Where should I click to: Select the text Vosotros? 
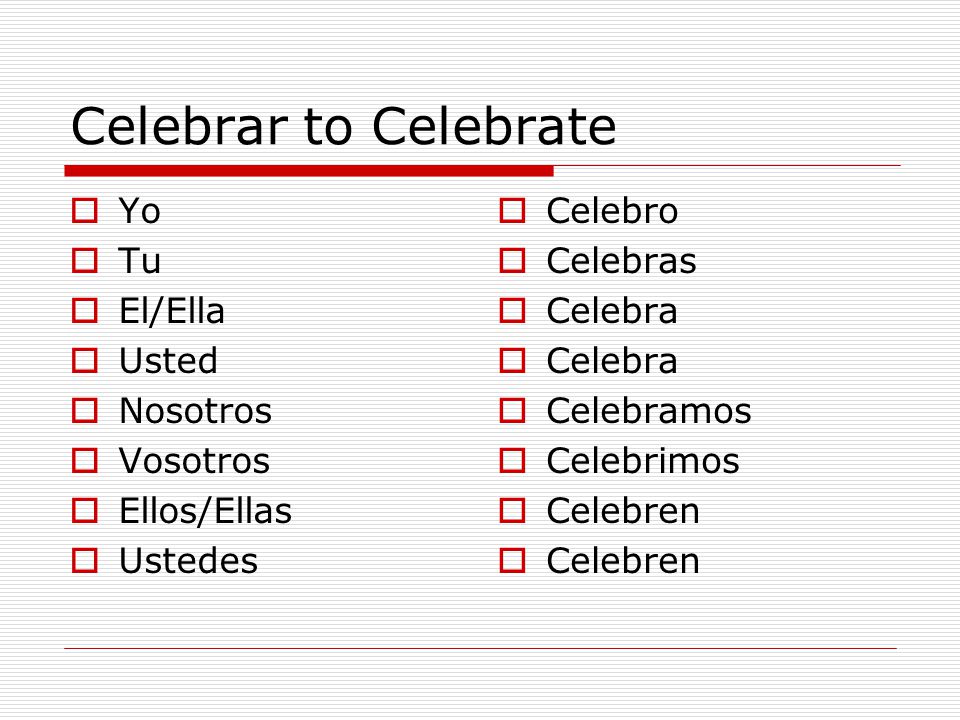pyautogui.click(x=194, y=460)
